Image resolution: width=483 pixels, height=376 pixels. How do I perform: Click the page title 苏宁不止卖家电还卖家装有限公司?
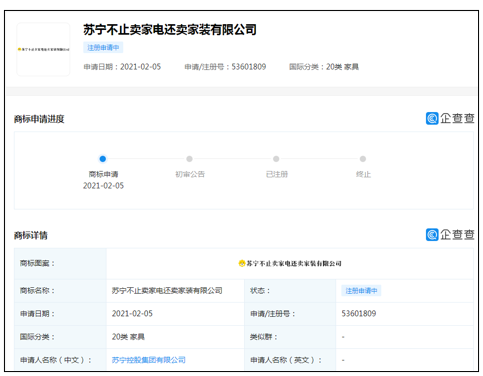[x=170, y=30]
